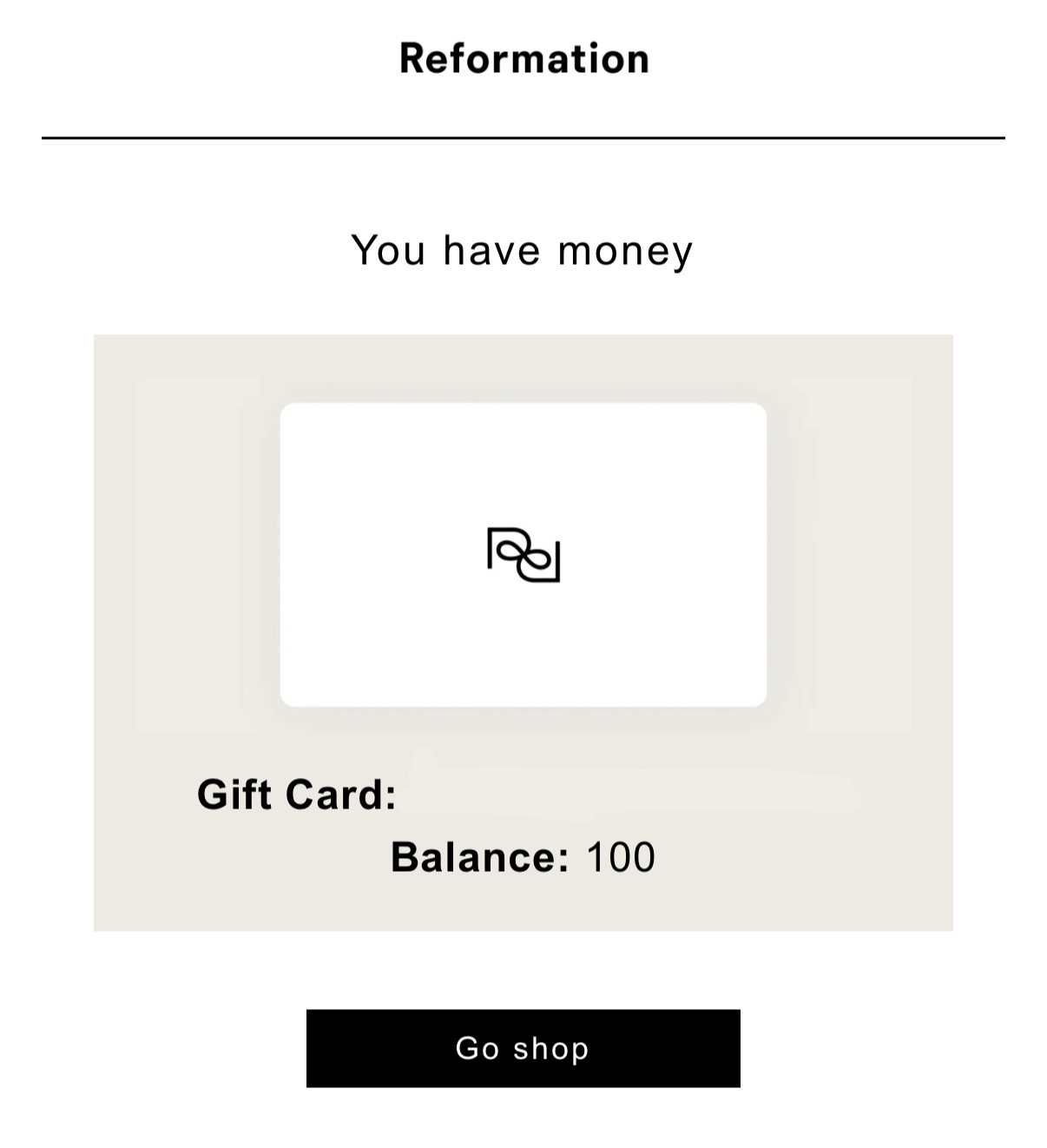Click the word Card: in label
The width and height of the screenshot is (1047, 1148).
340,795
